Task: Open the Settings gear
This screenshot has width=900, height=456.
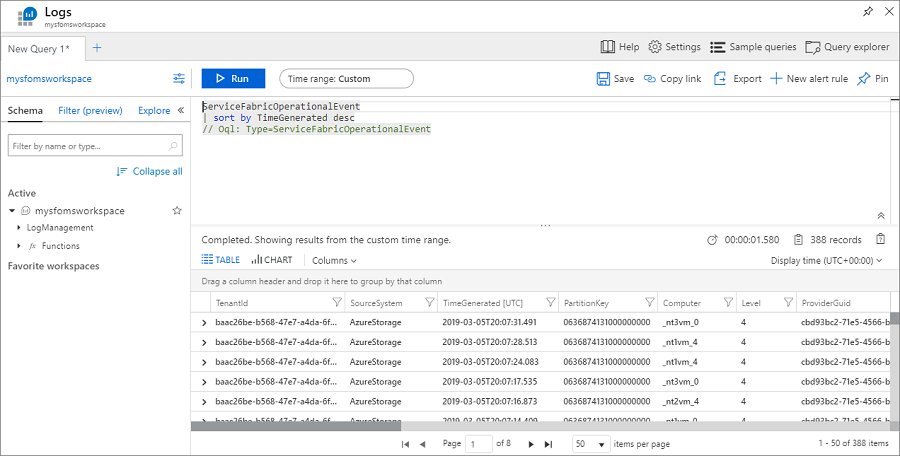Action: 674,47
